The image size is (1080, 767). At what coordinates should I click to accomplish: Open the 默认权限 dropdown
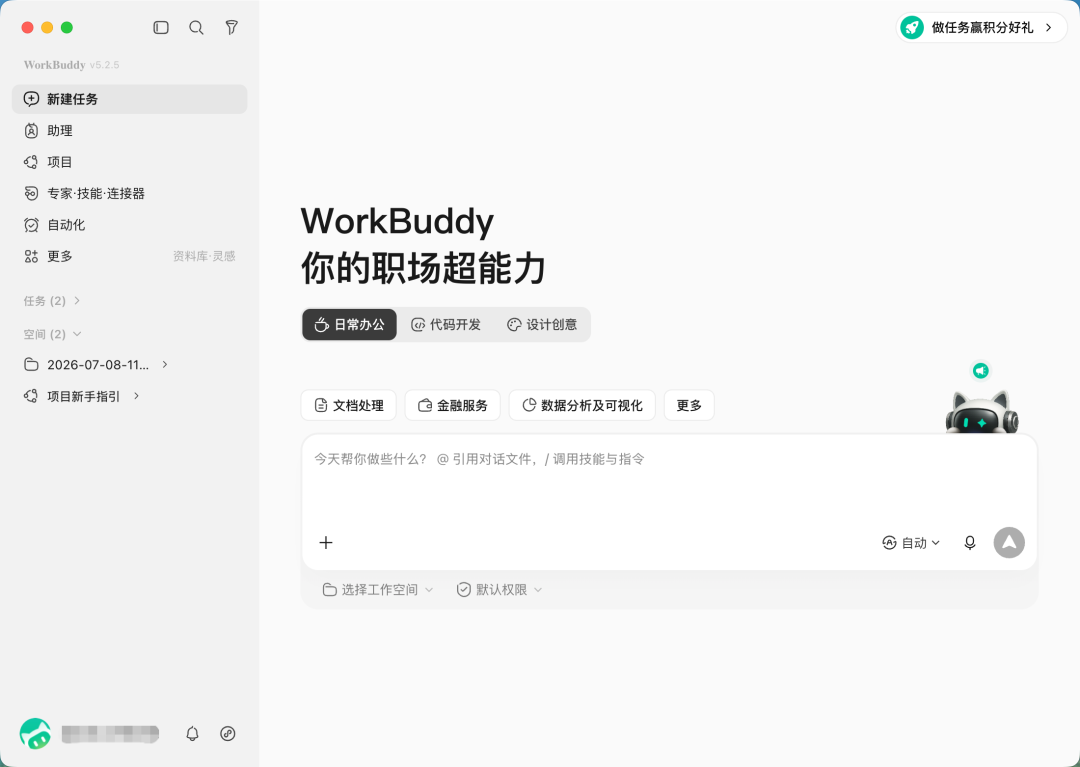tap(499, 589)
